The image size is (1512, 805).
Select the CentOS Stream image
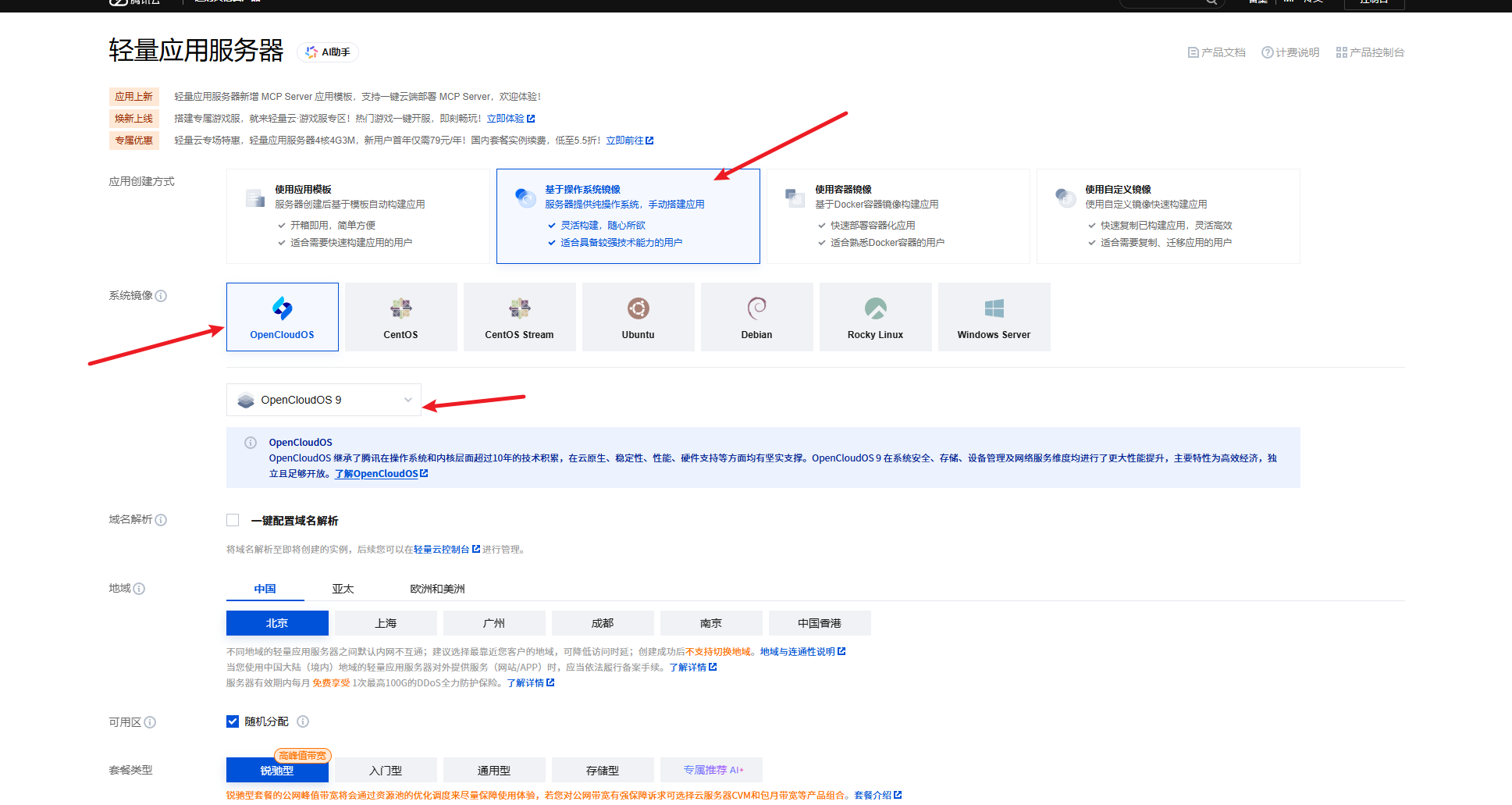point(519,316)
